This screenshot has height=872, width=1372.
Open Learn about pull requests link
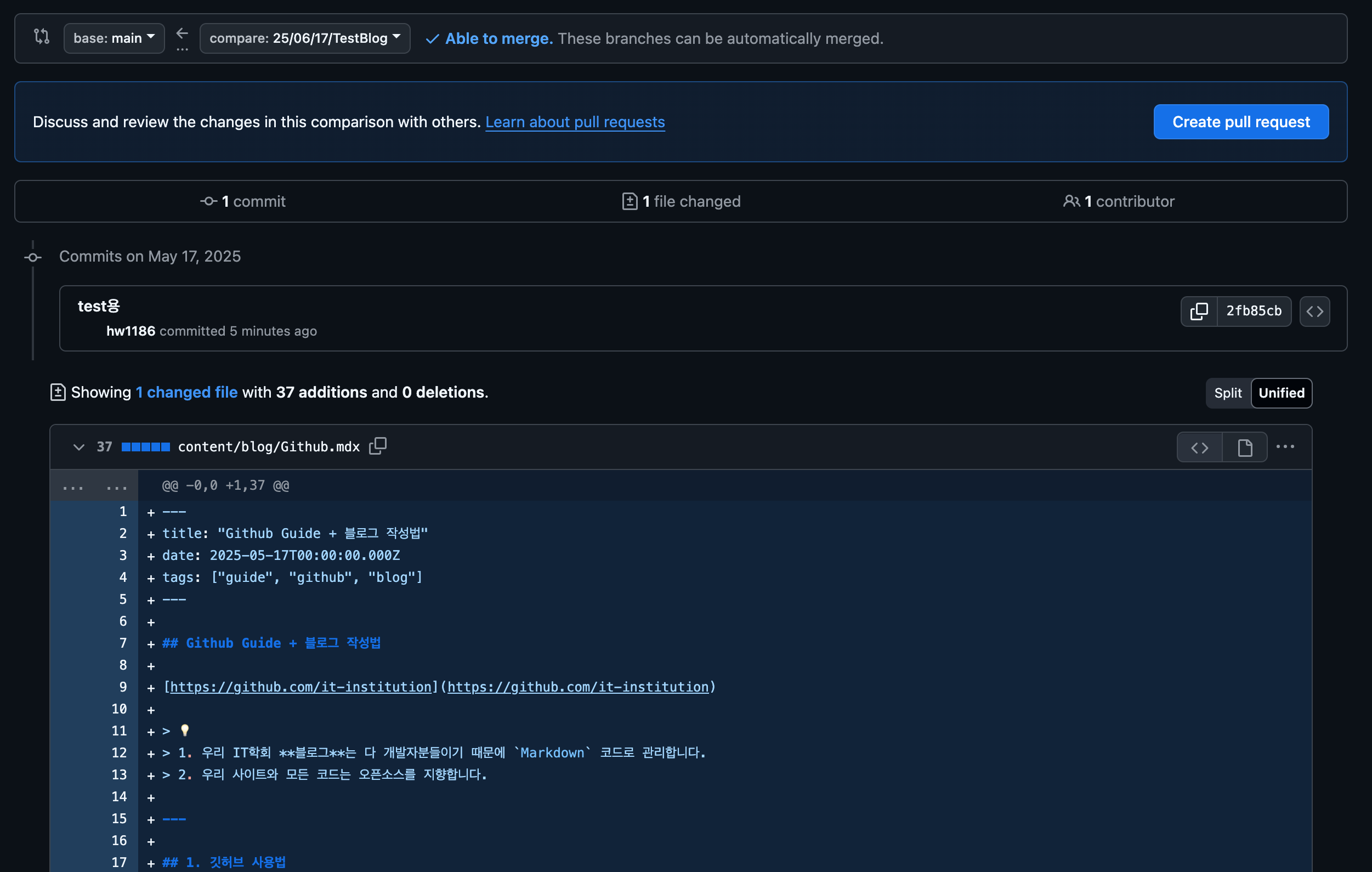pos(574,122)
